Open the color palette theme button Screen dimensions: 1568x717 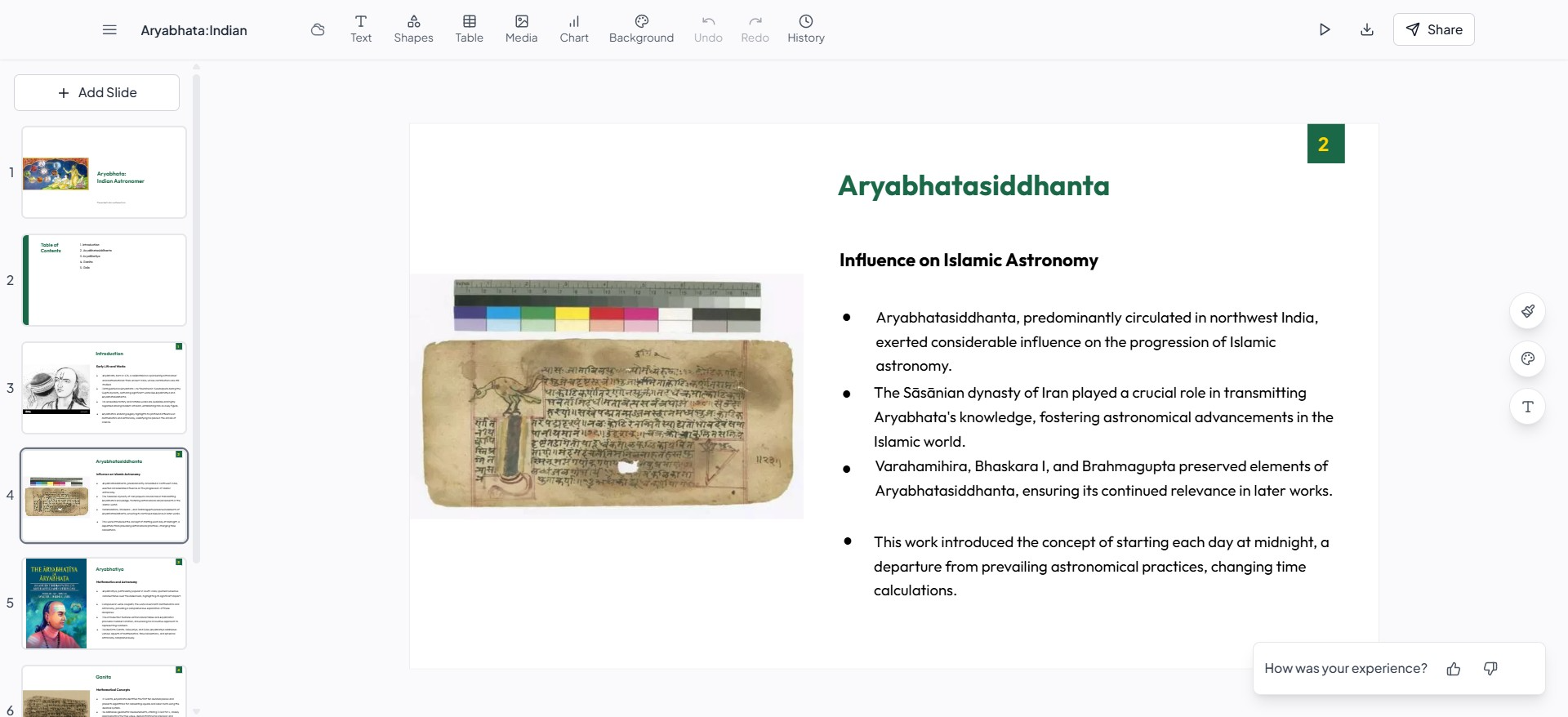(x=1527, y=358)
